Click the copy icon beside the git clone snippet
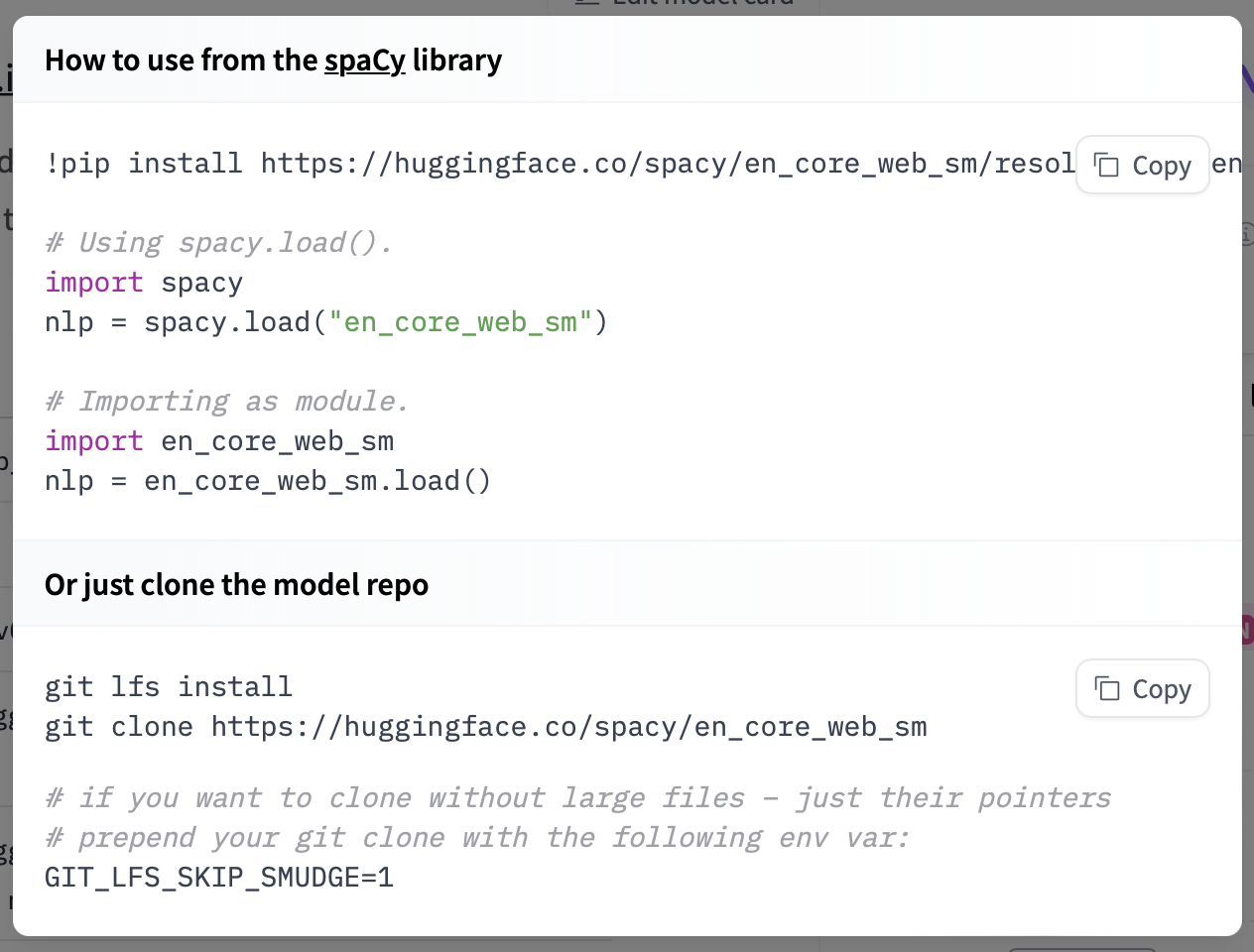Screen dimensions: 1254x952 [x=1106, y=688]
